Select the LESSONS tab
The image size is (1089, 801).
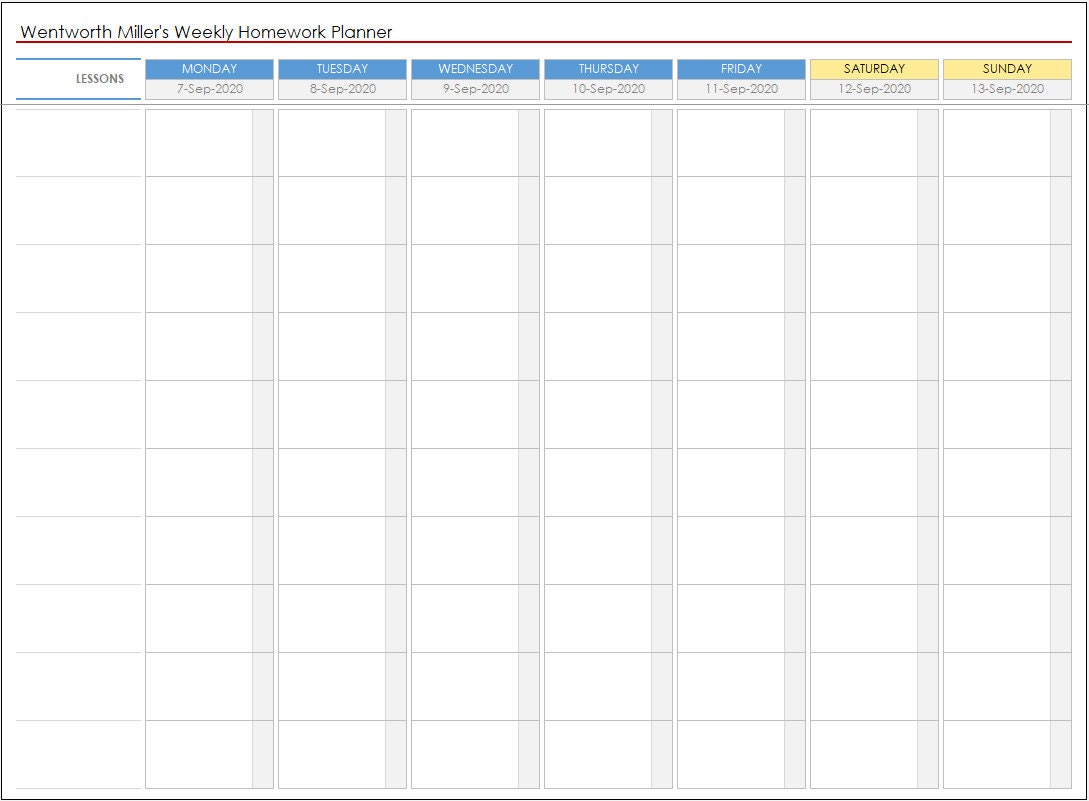tap(102, 78)
